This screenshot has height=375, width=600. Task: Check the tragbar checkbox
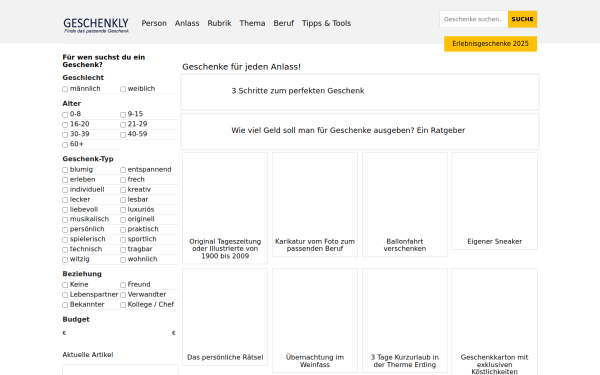[123, 249]
